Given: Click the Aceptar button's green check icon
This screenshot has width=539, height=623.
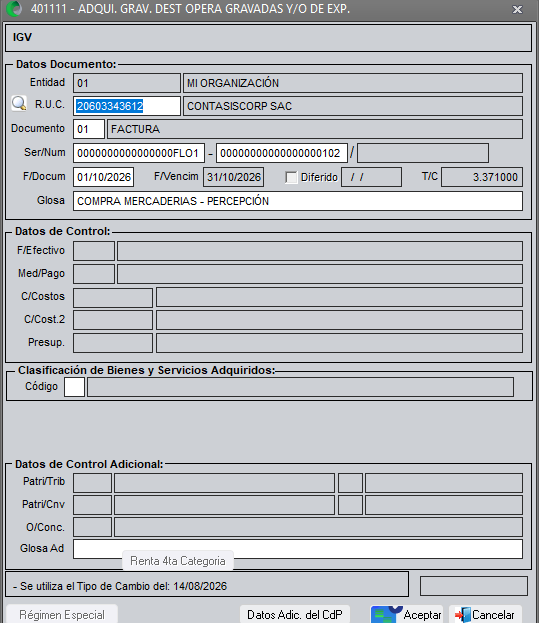Looking at the screenshot, I should click(x=386, y=615).
